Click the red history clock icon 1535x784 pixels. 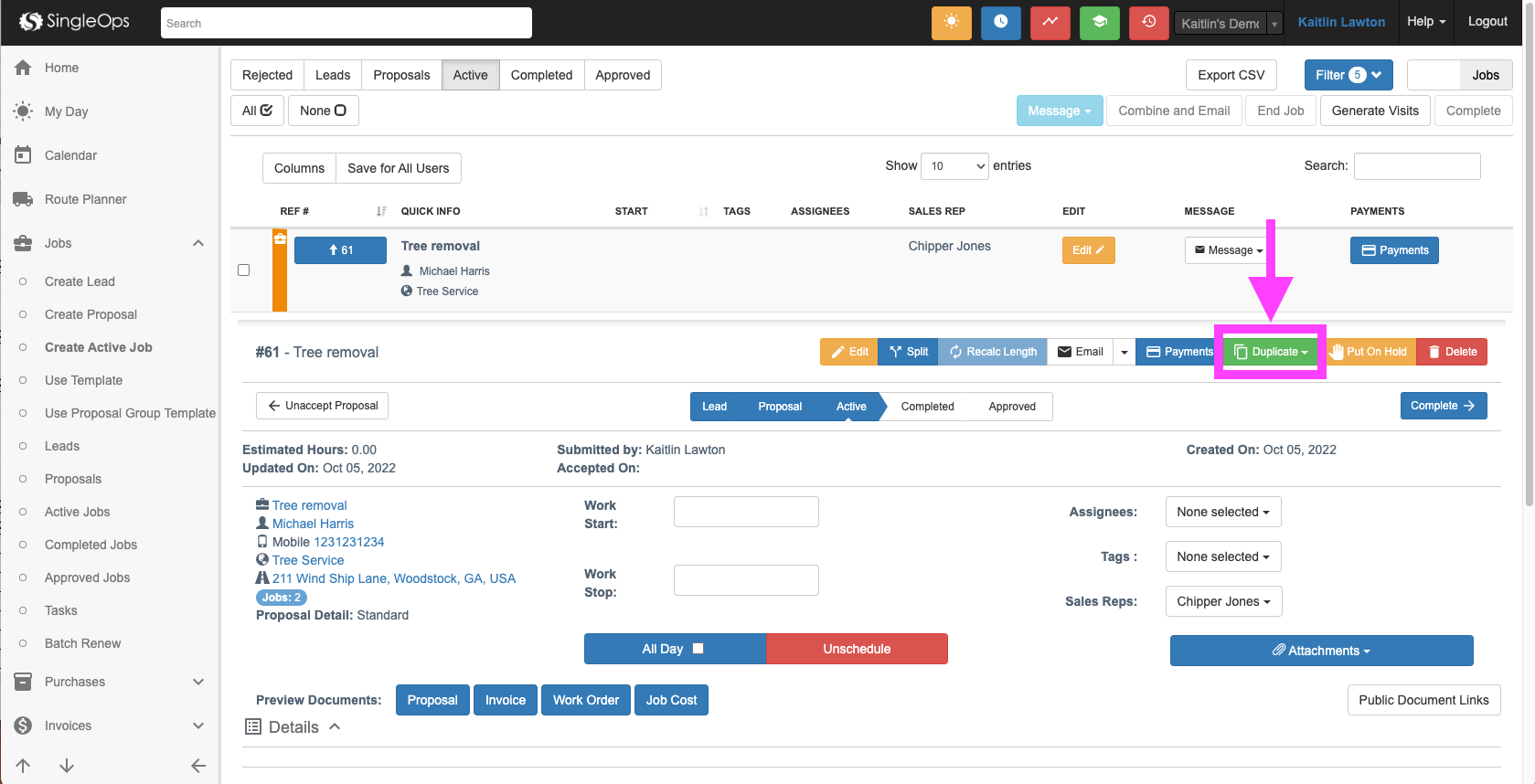pos(1148,22)
